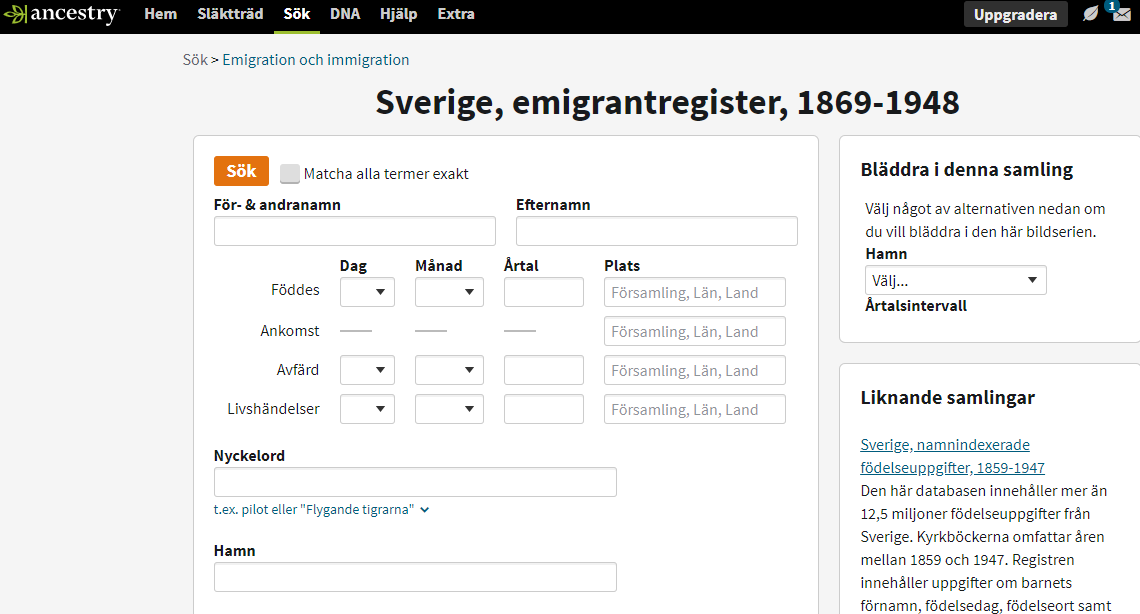This screenshot has width=1140, height=614.
Task: Open the Föddes Dag dropdown
Action: tap(367, 292)
